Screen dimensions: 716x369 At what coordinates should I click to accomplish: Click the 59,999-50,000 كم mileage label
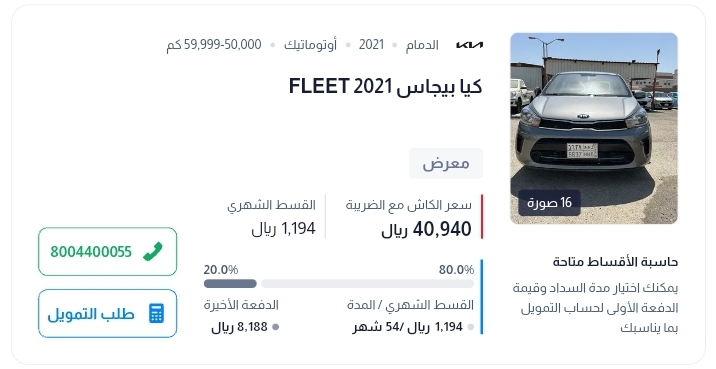point(214,45)
